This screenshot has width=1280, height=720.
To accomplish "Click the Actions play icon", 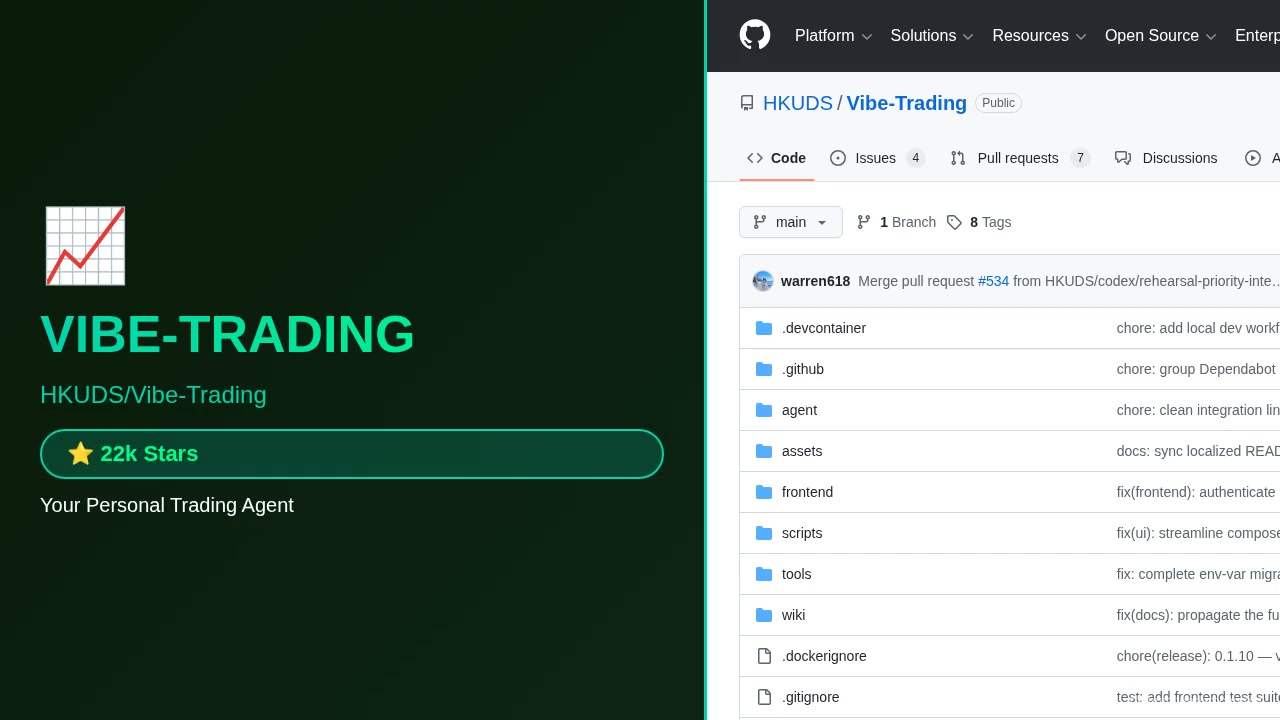I will point(1253,158).
